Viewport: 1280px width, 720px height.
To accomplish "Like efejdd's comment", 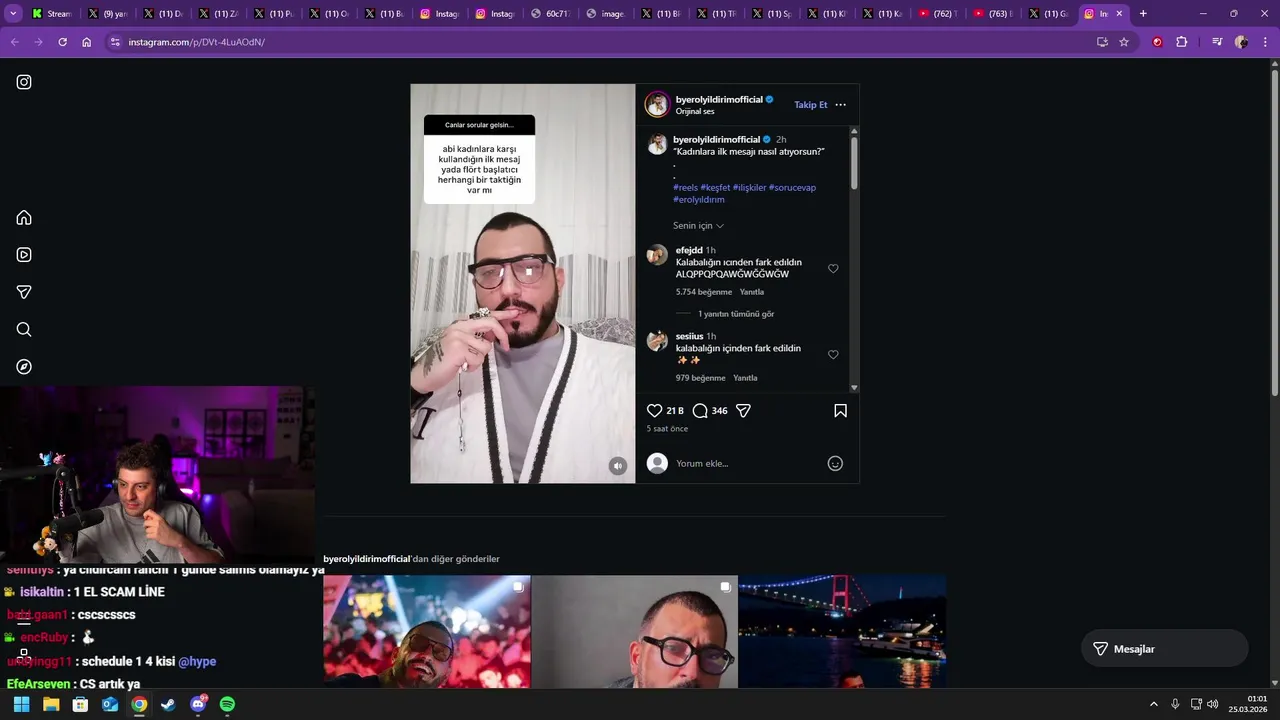I will pyautogui.click(x=833, y=269).
